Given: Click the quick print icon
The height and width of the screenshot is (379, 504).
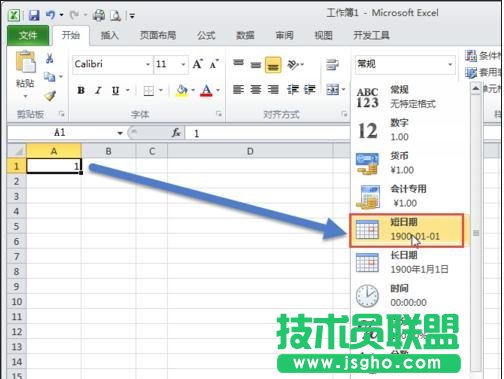Looking at the screenshot, I should pos(99,15).
